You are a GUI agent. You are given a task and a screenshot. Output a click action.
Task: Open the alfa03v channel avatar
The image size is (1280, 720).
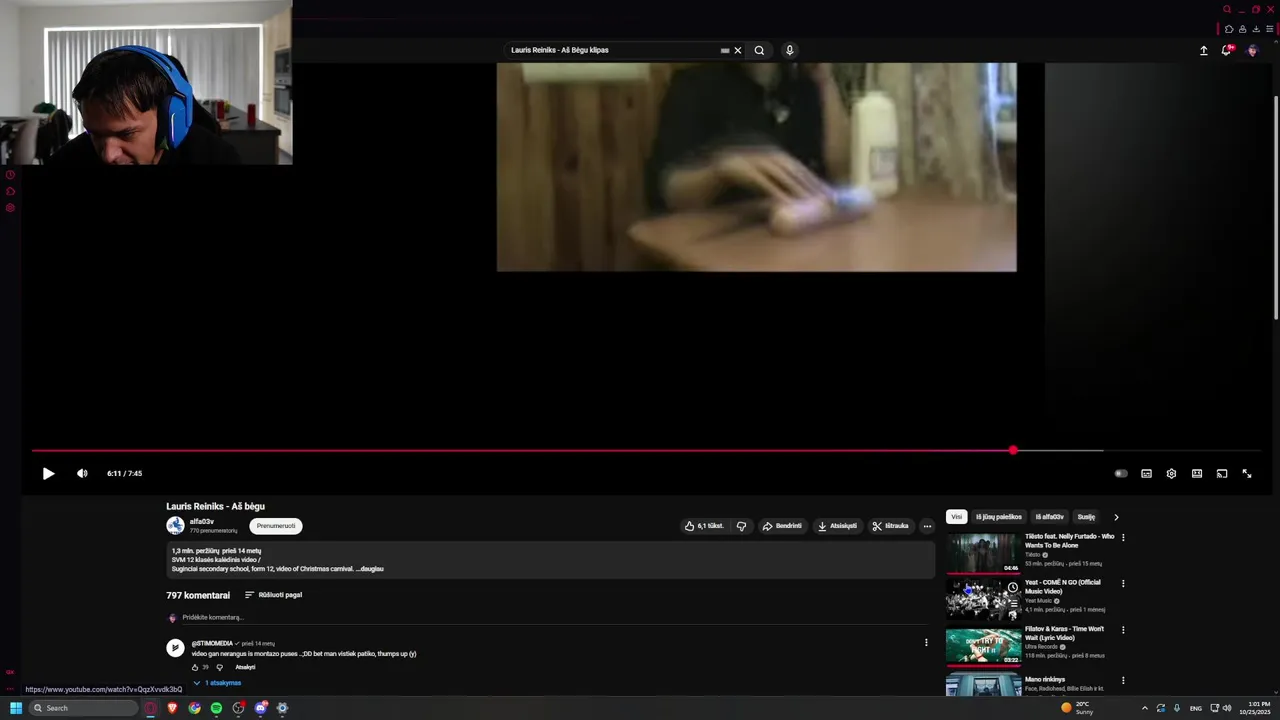tap(175, 526)
